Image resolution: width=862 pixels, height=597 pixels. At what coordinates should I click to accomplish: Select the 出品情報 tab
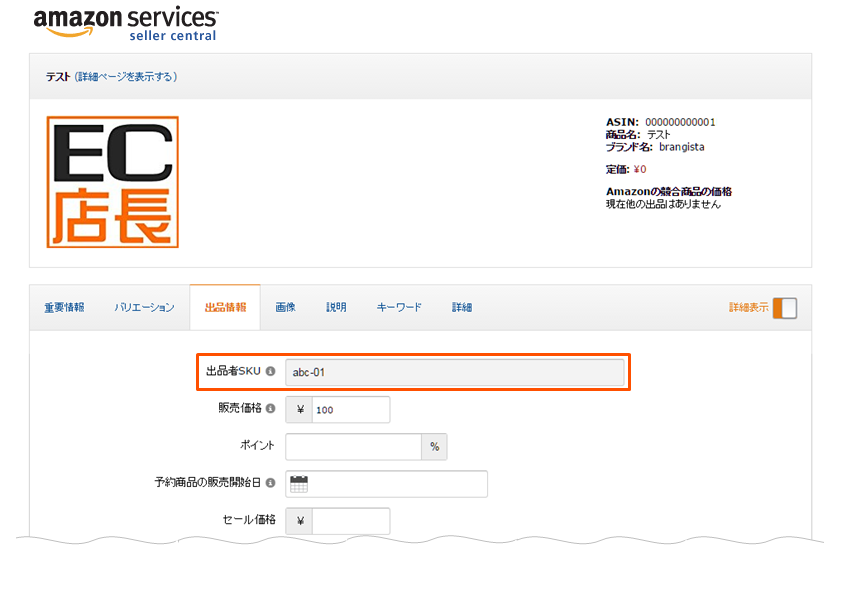(x=225, y=307)
